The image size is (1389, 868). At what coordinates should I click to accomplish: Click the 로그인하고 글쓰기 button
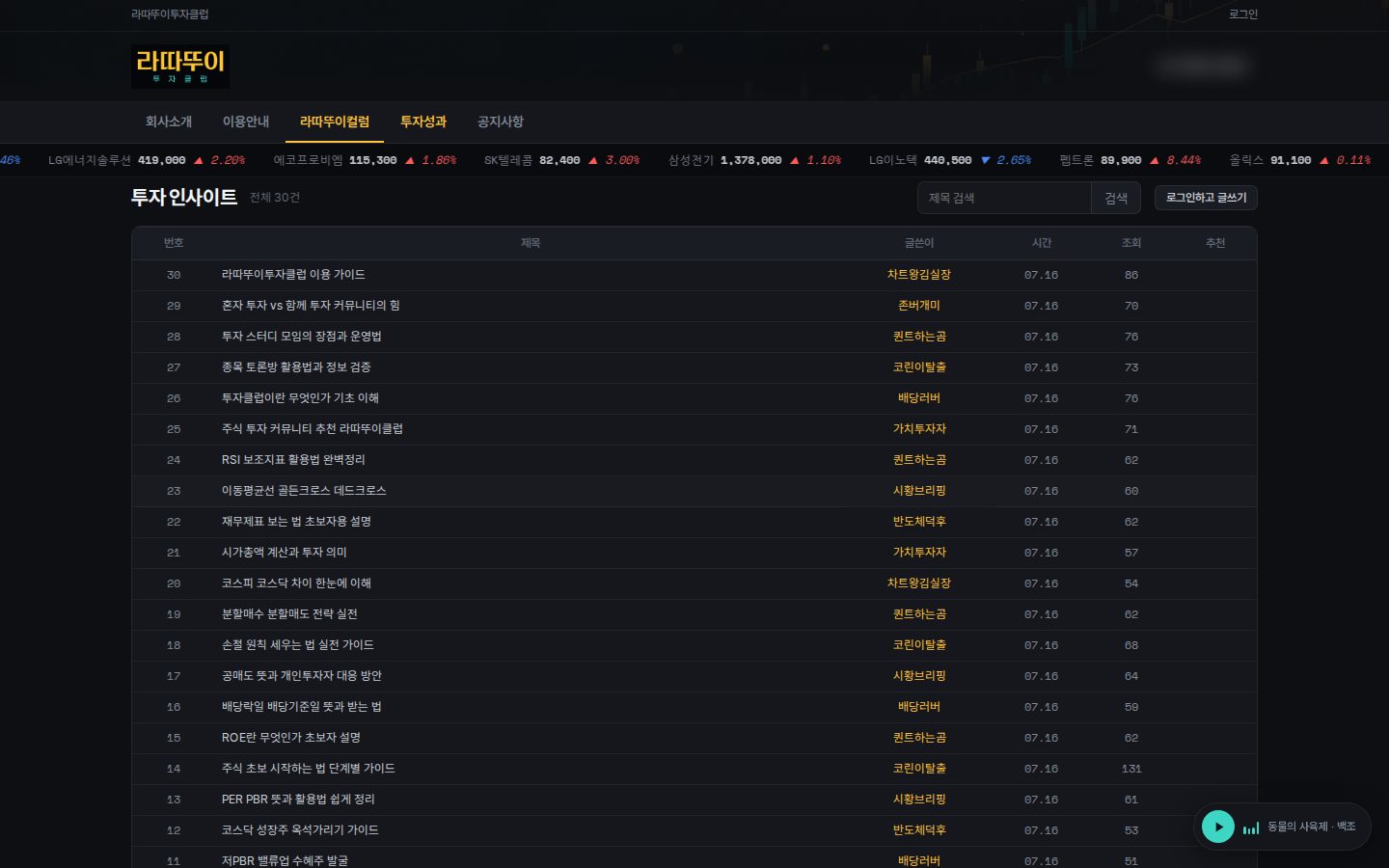pyautogui.click(x=1206, y=198)
